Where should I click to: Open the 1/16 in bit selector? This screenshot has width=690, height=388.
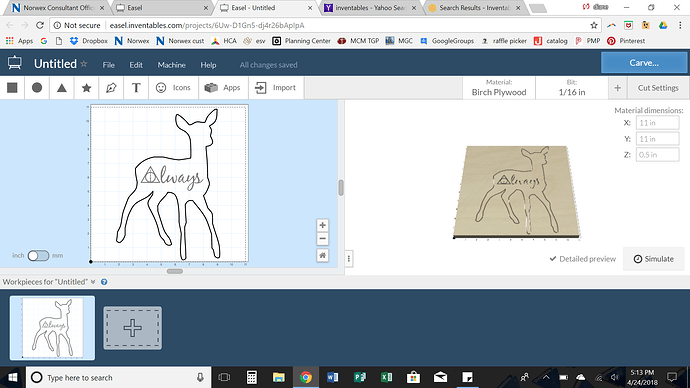[x=572, y=88]
